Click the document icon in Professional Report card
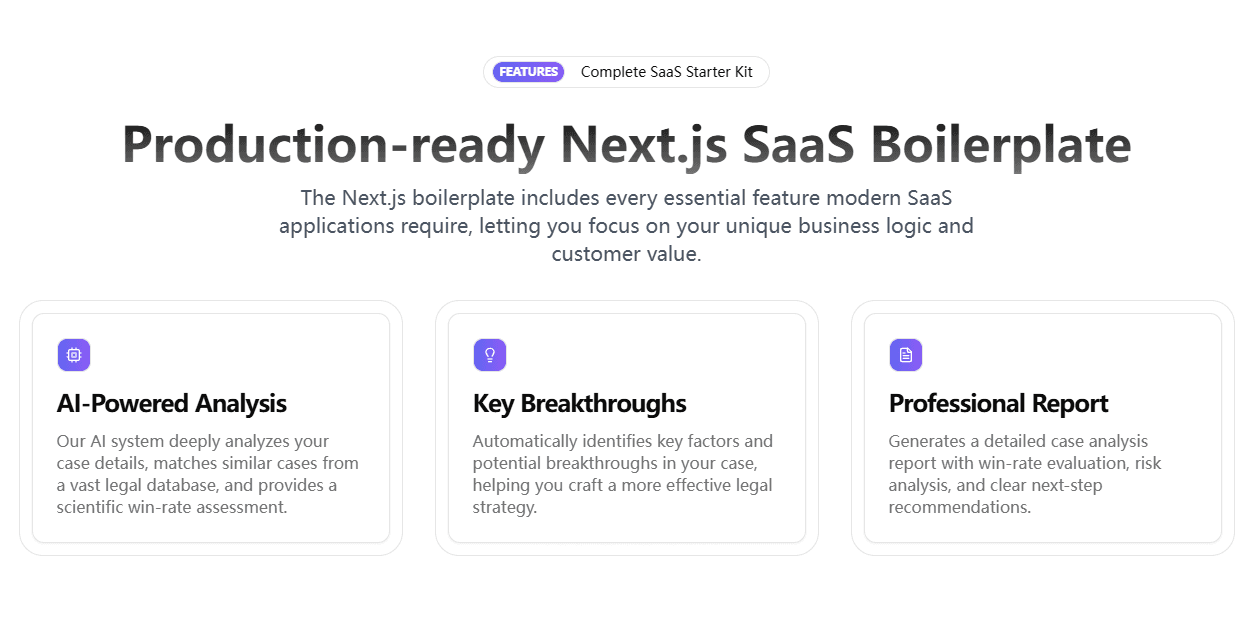This screenshot has height=635, width=1253. (x=906, y=355)
